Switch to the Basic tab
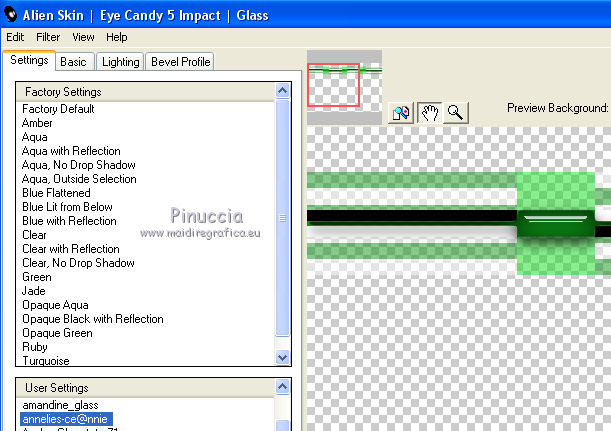This screenshot has height=431, width=611. 73,62
